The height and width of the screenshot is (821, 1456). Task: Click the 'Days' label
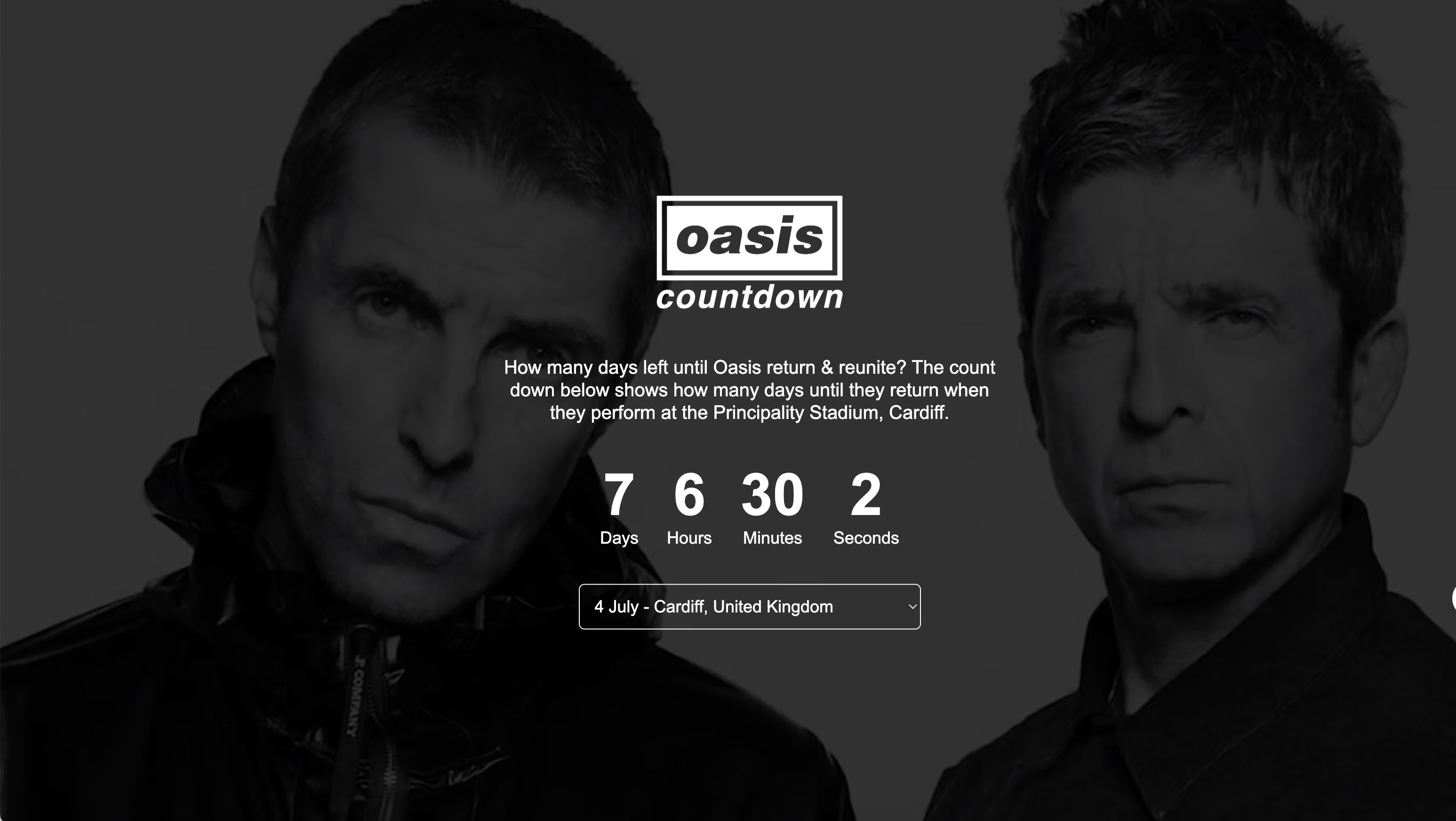coord(619,538)
